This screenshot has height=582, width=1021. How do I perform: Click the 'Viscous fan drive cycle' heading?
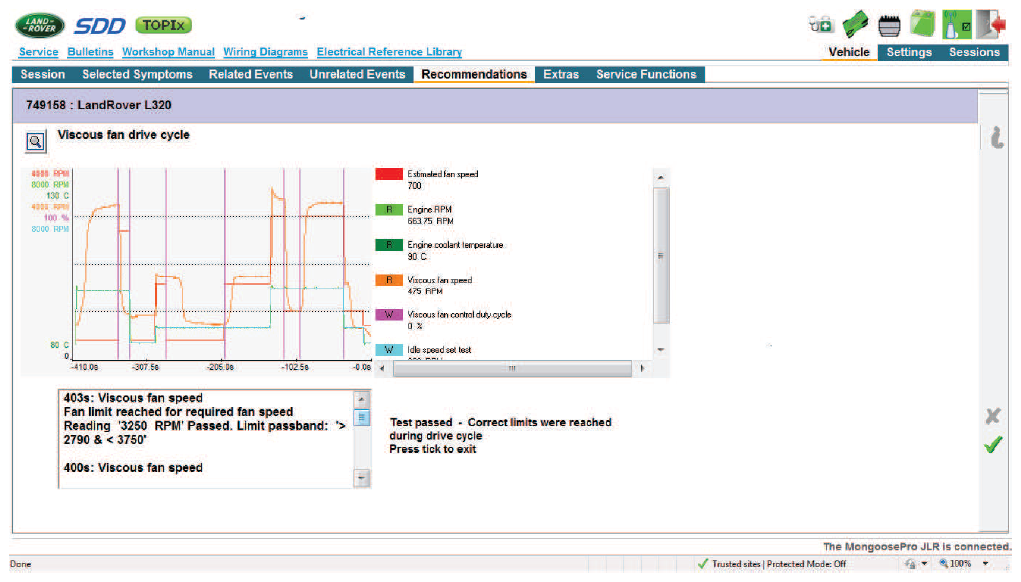[x=124, y=135]
